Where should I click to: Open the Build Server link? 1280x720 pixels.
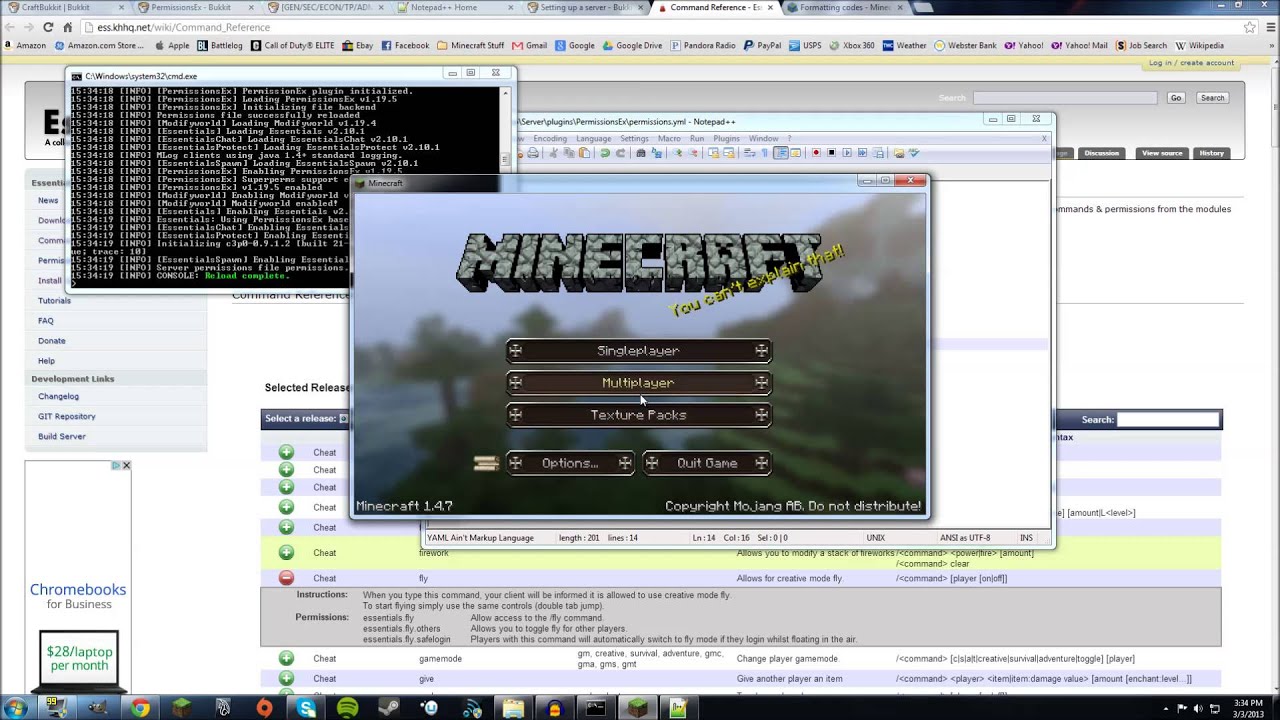[x=62, y=437]
